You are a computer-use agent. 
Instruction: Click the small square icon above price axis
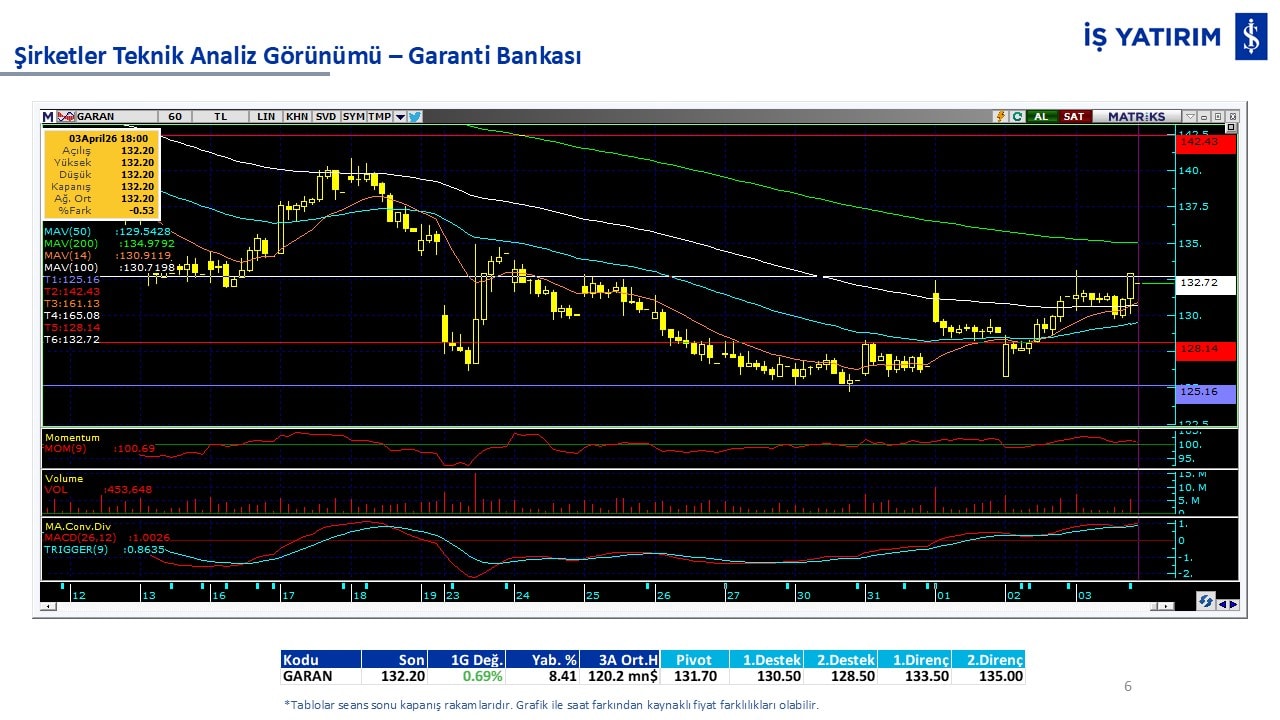[x=1231, y=128]
